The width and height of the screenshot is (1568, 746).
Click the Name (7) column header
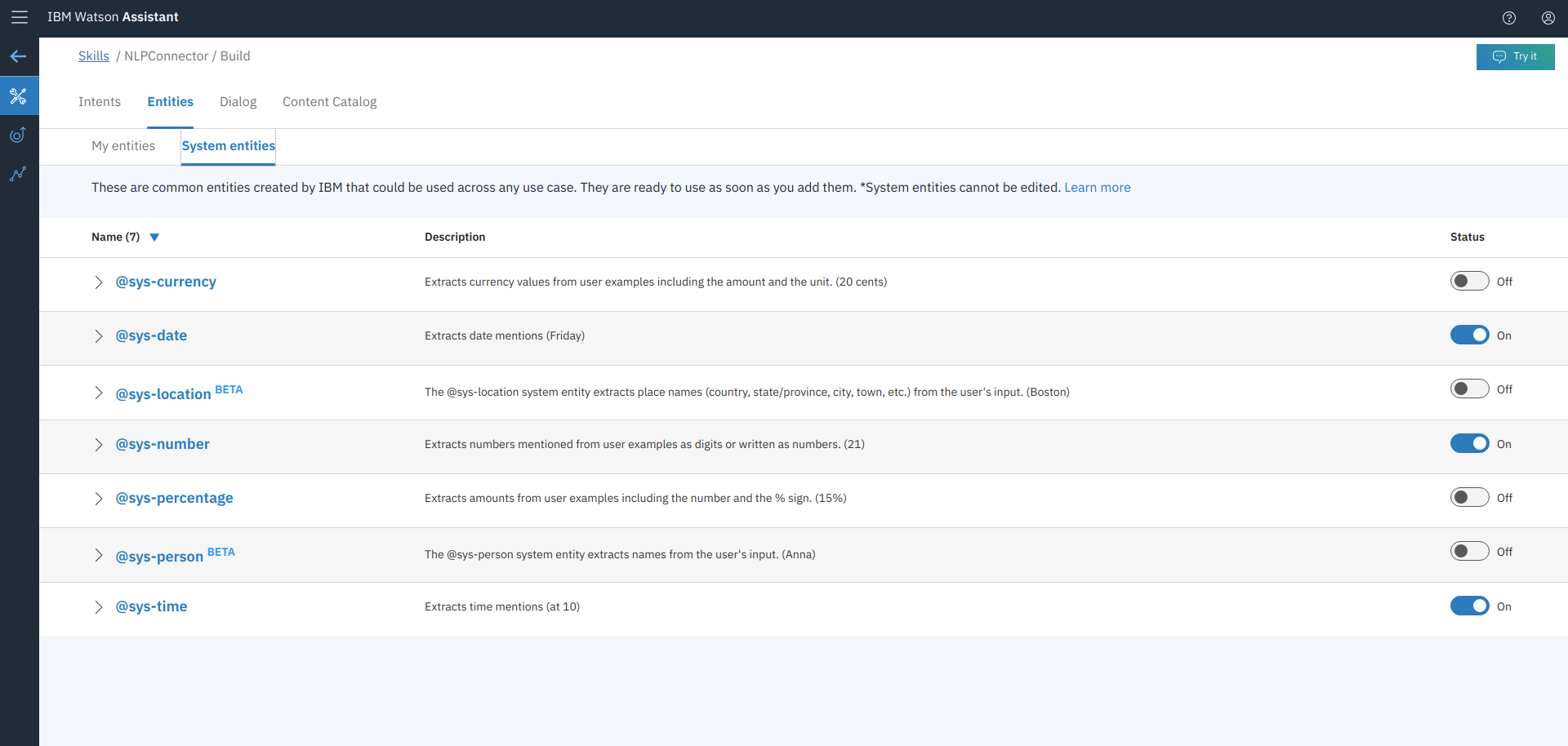click(x=115, y=238)
